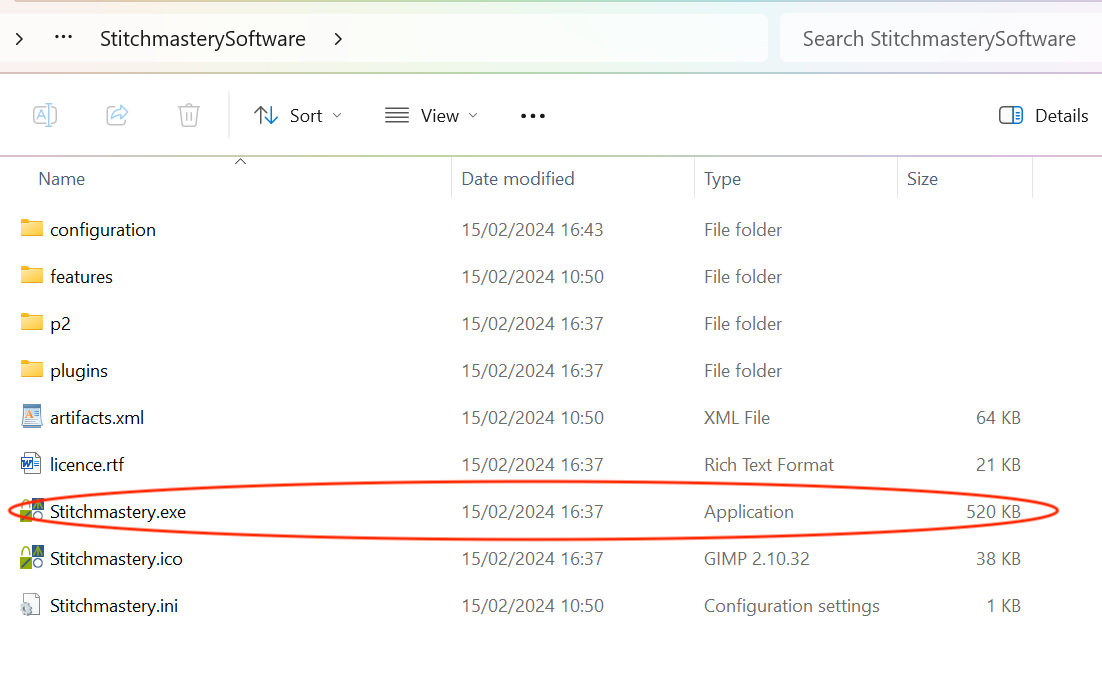Viewport: 1102px width, 700px height.
Task: Select the Stitchmastery.exe file name
Action: point(118,512)
